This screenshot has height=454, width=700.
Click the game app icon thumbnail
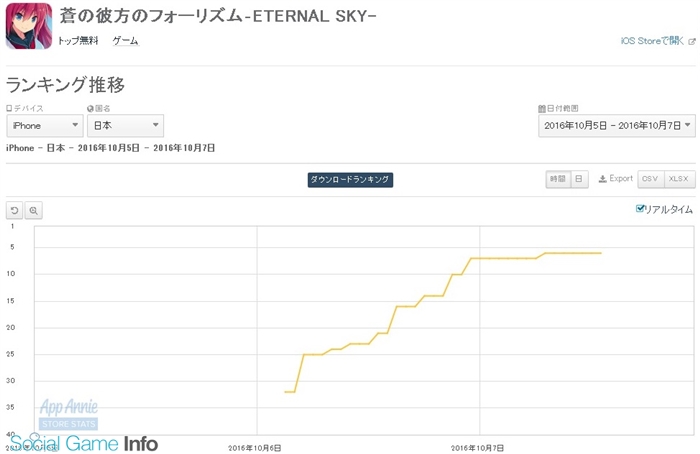coord(29,26)
